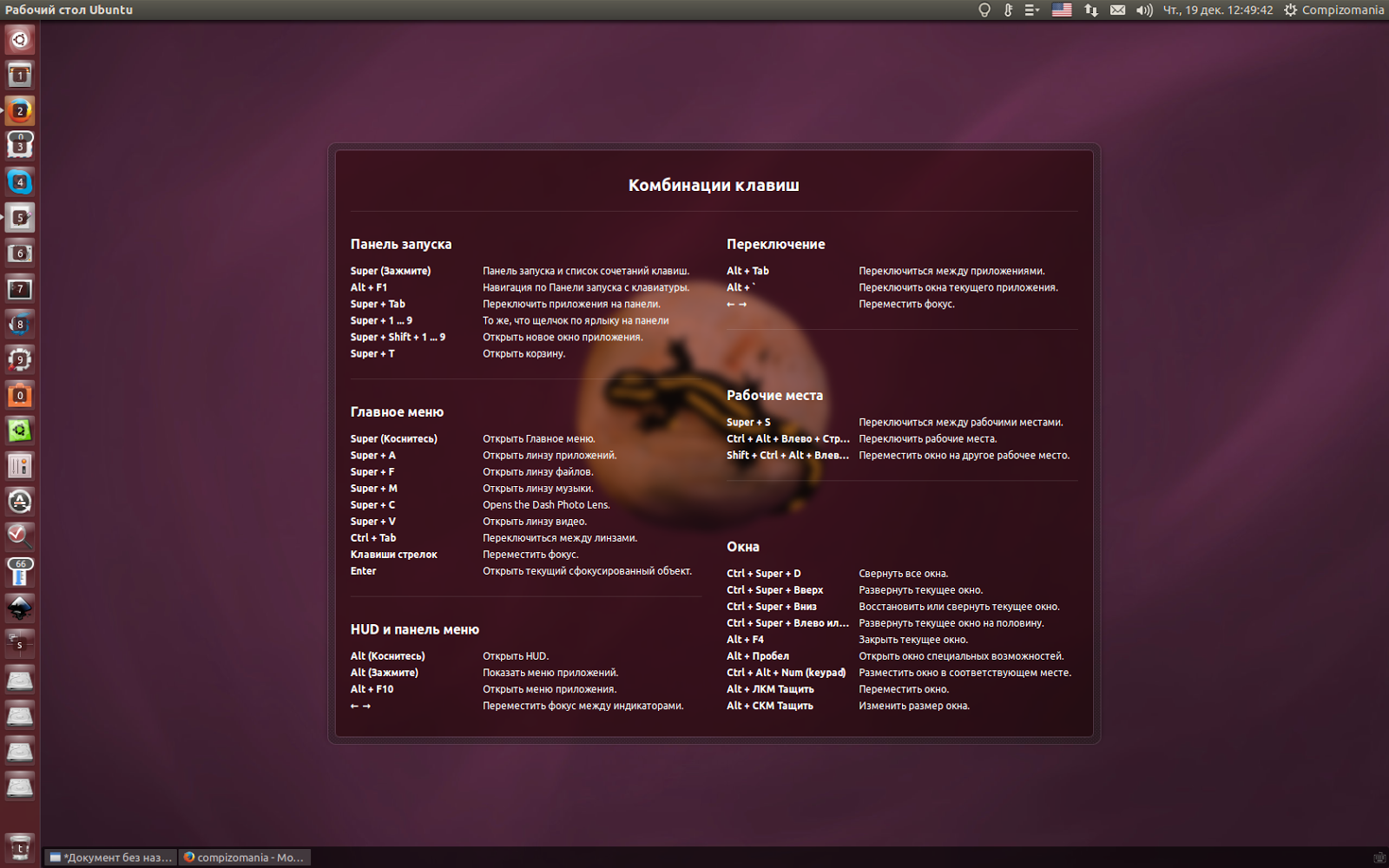Image resolution: width=1389 pixels, height=868 pixels.
Task: Launch Skype from the launcher
Action: pos(20,182)
